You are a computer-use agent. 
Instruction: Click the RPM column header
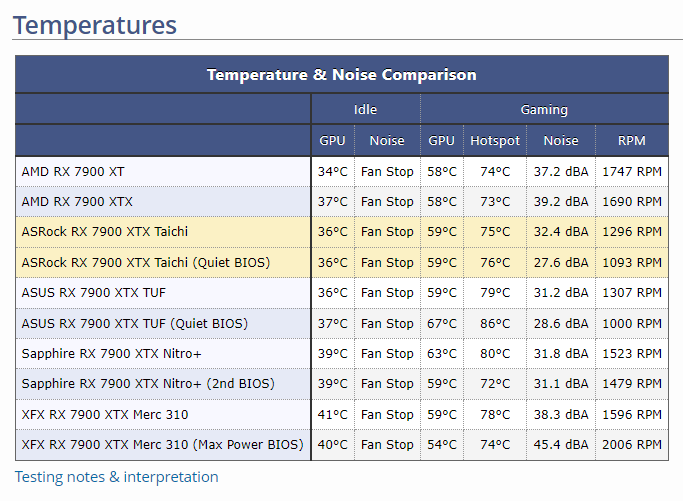pos(631,141)
